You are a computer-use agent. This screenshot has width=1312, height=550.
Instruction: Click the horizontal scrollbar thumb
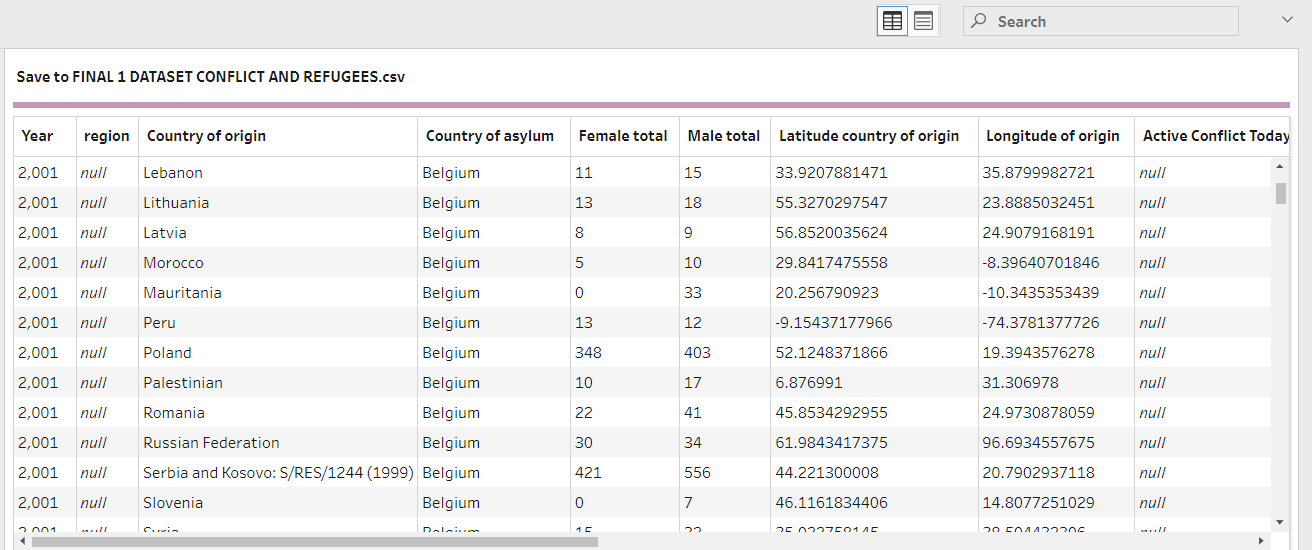coord(314,541)
